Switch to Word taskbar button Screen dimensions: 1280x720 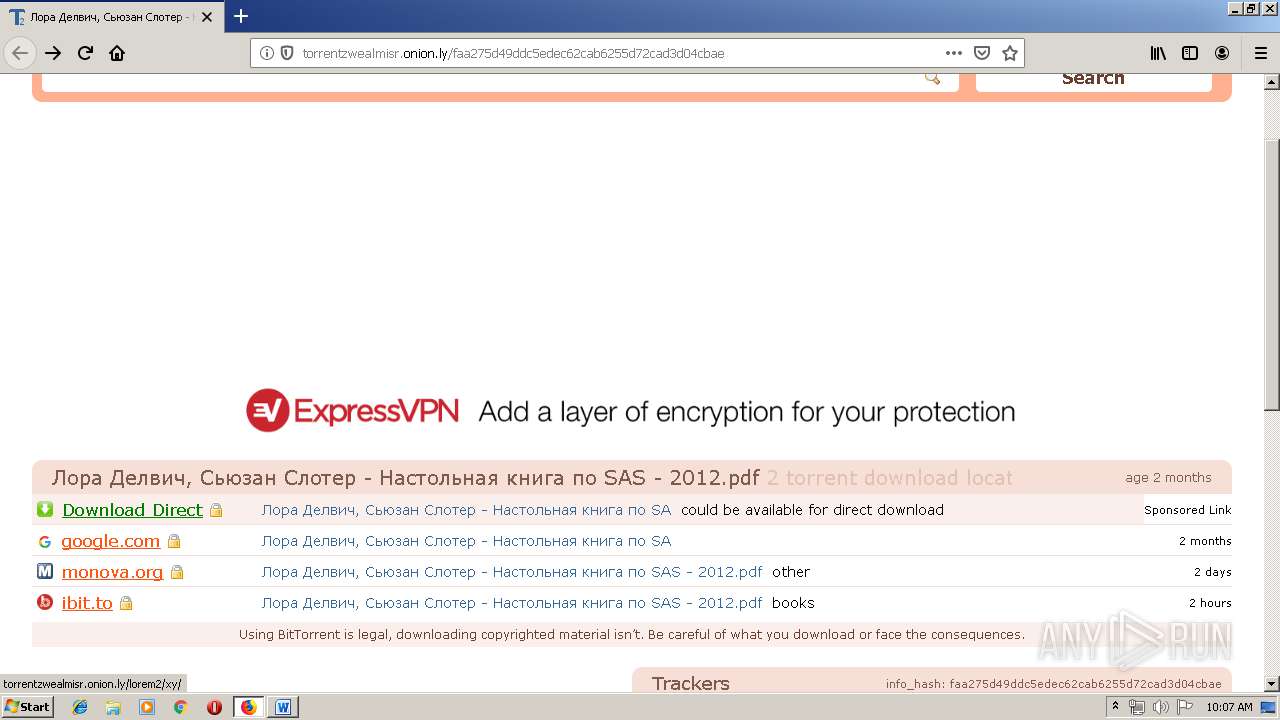click(283, 707)
